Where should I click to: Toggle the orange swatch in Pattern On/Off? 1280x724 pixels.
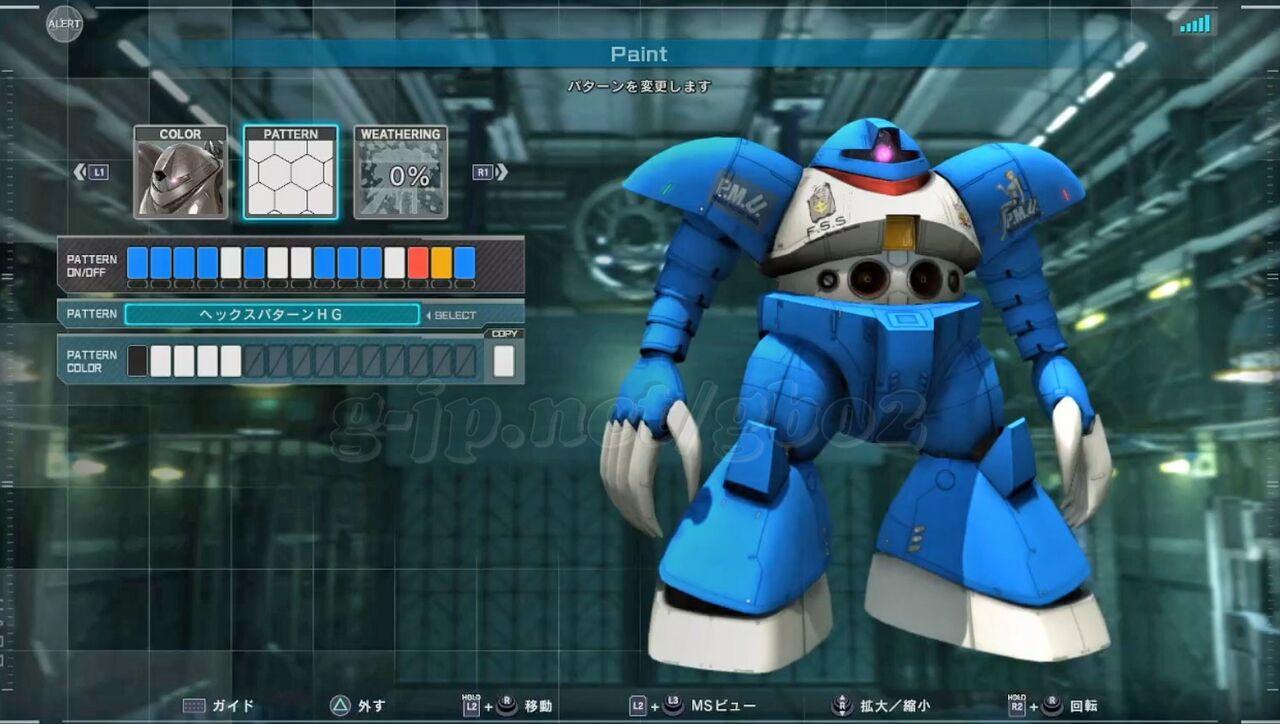(441, 263)
